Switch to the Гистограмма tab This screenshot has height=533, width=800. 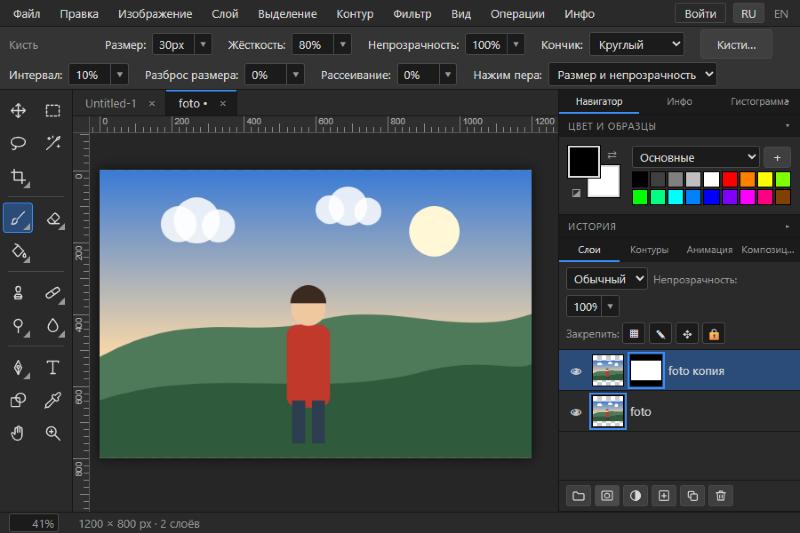(759, 101)
